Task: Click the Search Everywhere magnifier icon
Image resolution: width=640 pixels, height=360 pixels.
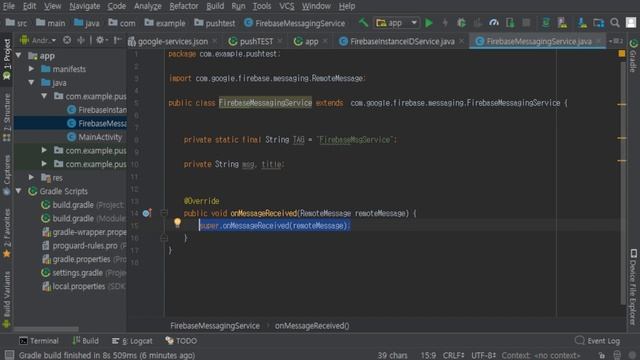Action: coord(615,23)
